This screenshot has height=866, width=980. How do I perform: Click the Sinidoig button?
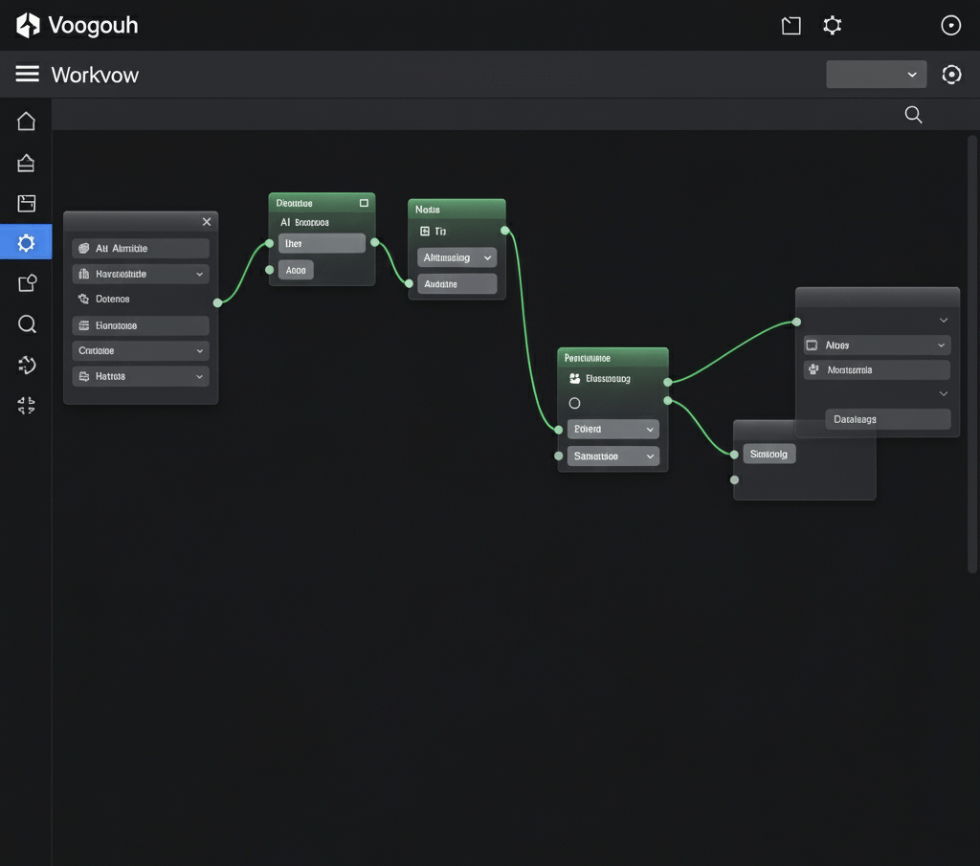click(x=769, y=454)
